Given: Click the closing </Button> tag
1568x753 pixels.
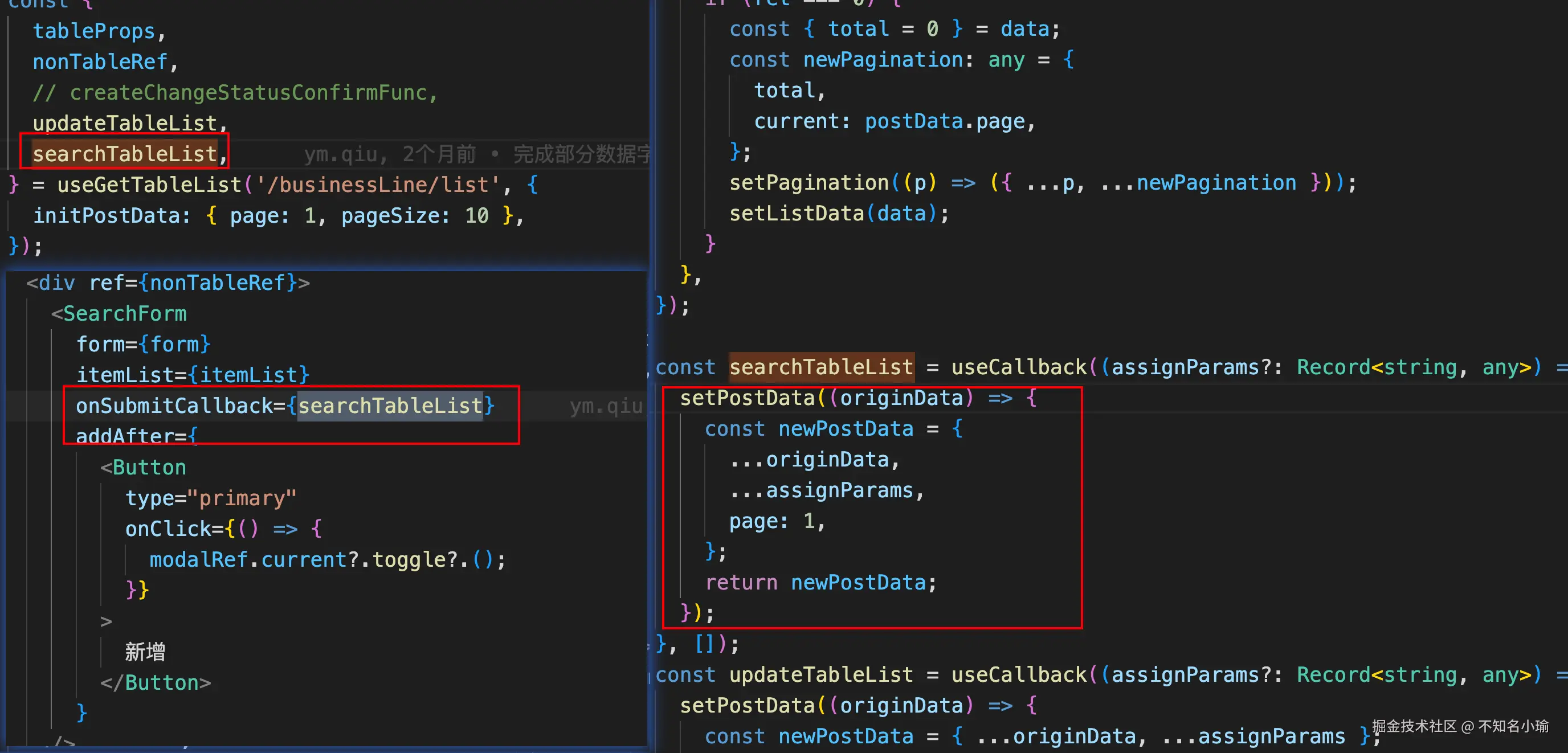Looking at the screenshot, I should tap(156, 682).
